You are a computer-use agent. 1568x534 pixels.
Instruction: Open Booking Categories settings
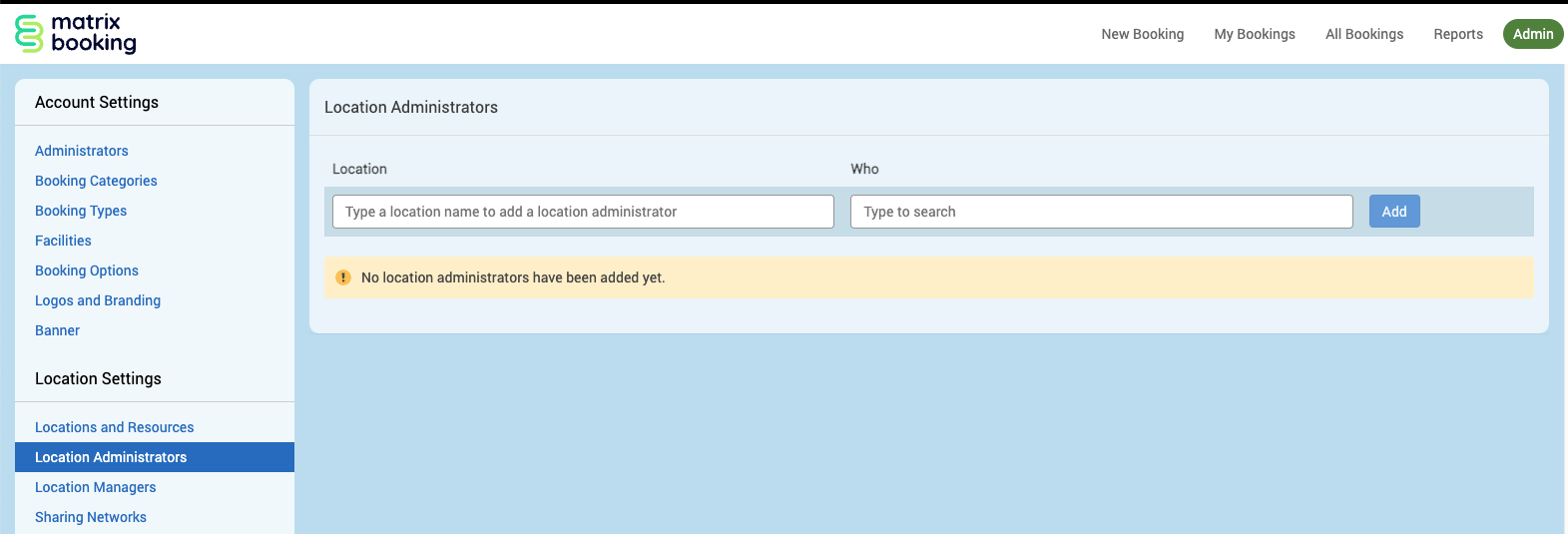coord(96,181)
